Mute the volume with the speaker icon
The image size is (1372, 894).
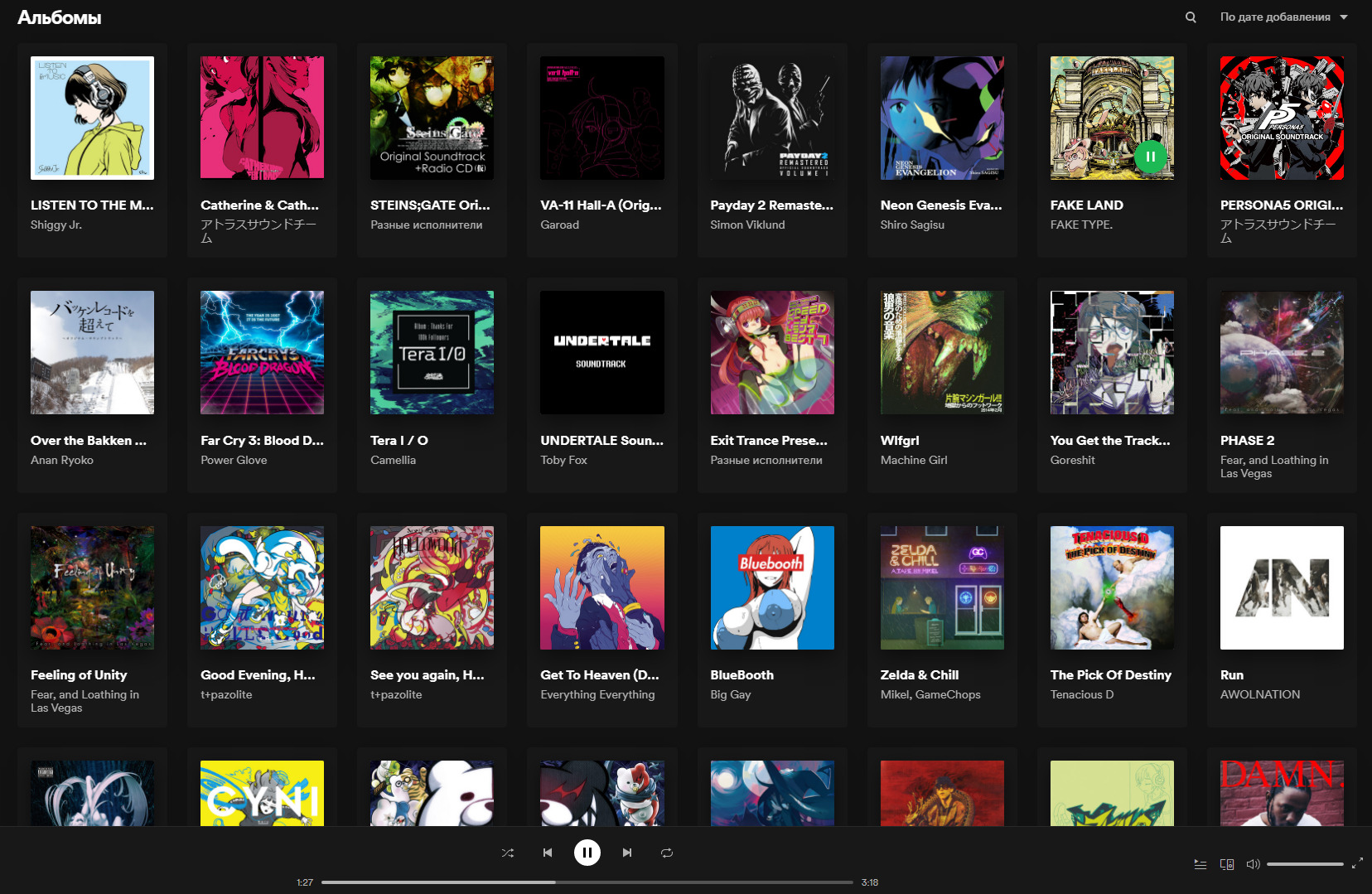pyautogui.click(x=1253, y=864)
